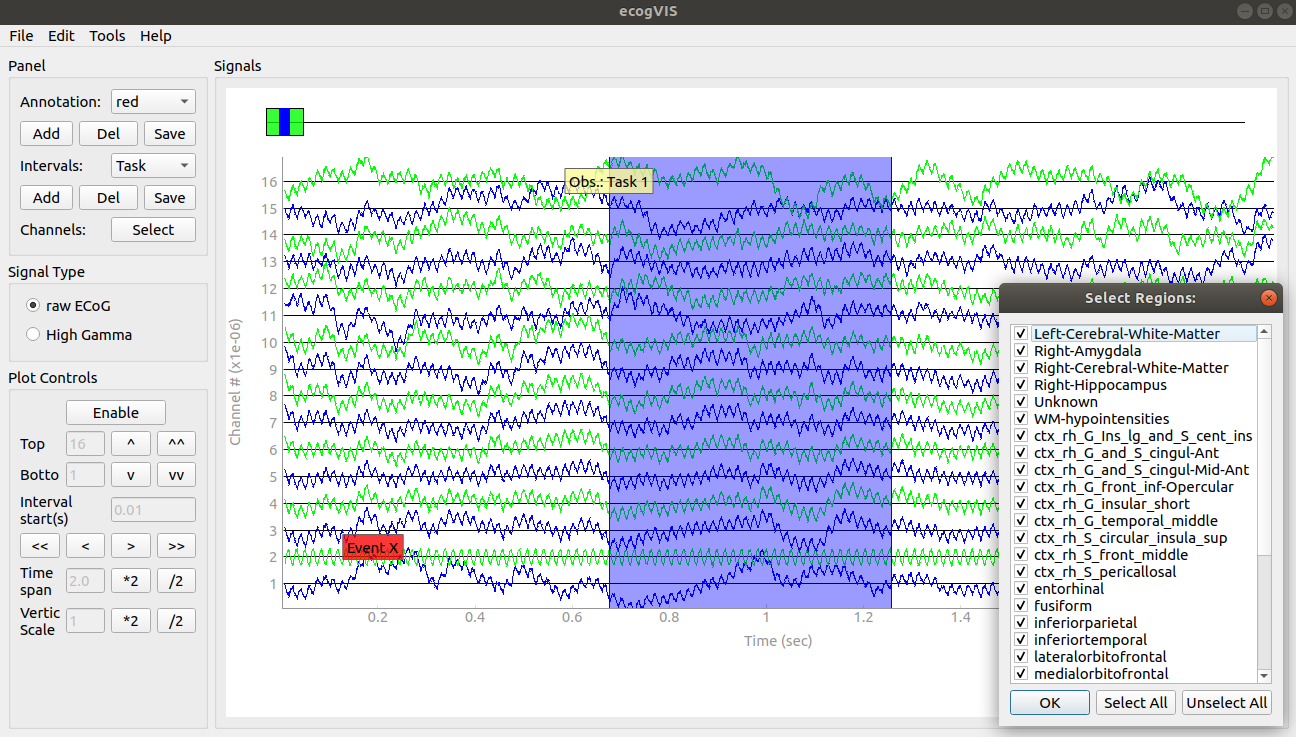Double the time span with *2
Image resolution: width=1296 pixels, height=737 pixels.
coord(130,581)
